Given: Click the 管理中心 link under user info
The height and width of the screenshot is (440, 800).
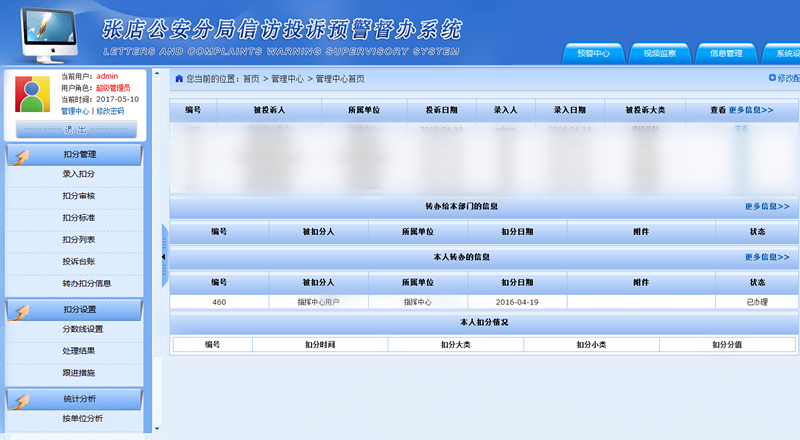Looking at the screenshot, I should pos(76,111).
